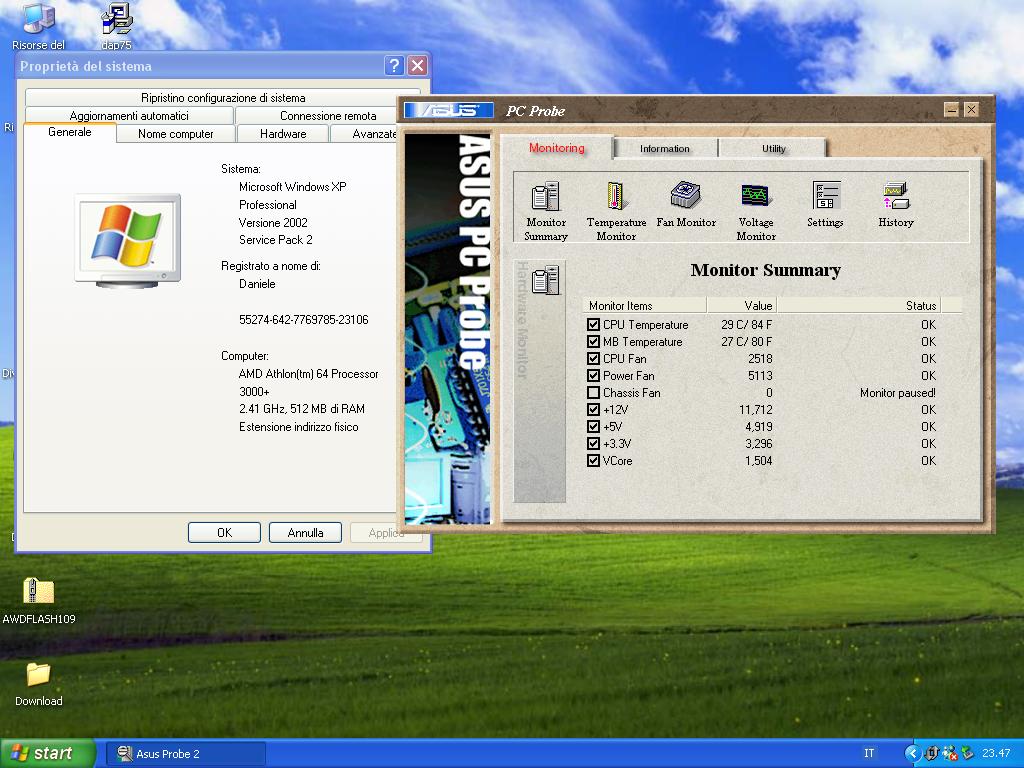Screen dimensions: 1024x768
Task: Select the Generale tab
Action: point(70,132)
